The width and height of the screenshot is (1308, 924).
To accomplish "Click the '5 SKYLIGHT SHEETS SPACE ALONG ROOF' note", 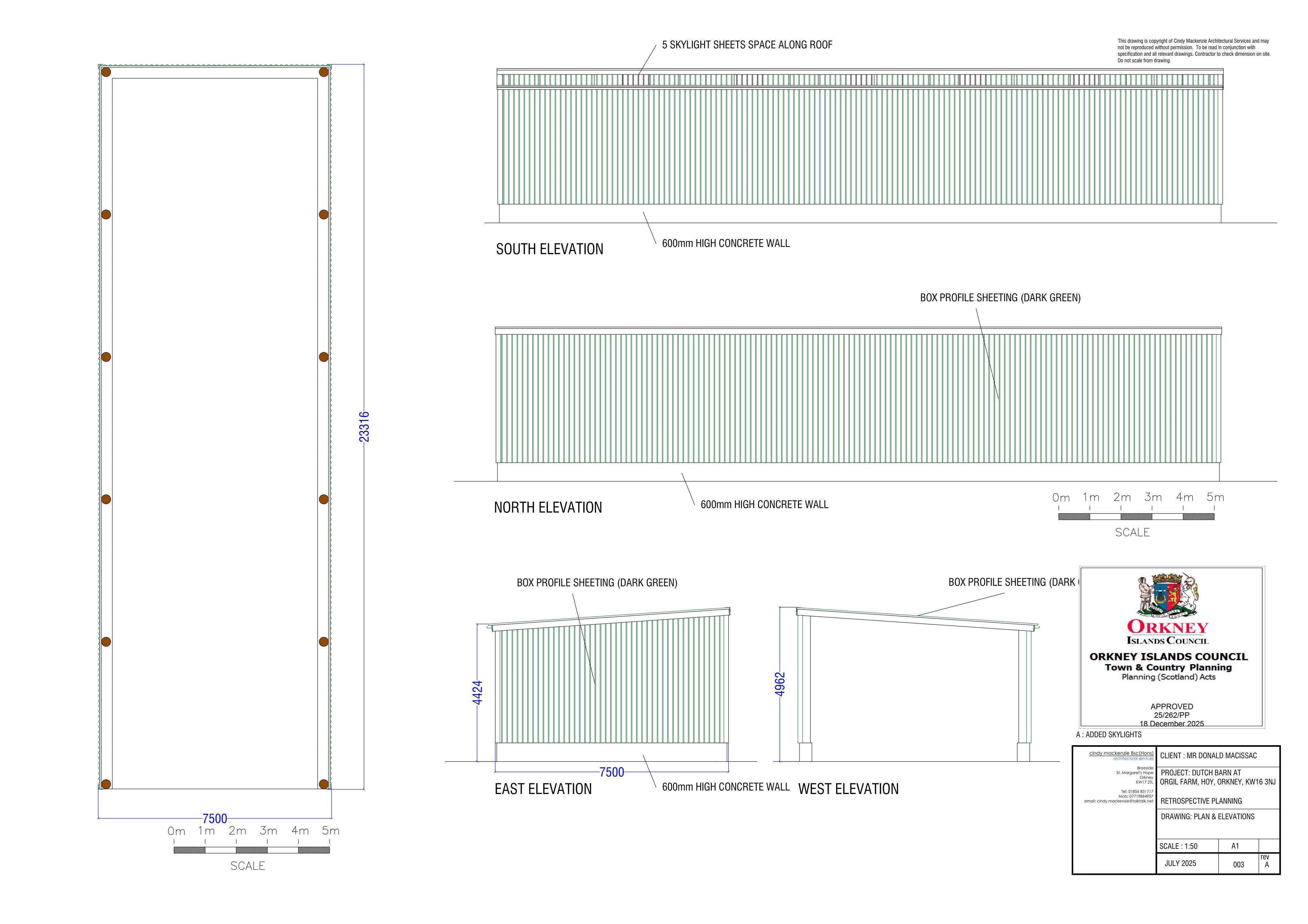I will (747, 45).
